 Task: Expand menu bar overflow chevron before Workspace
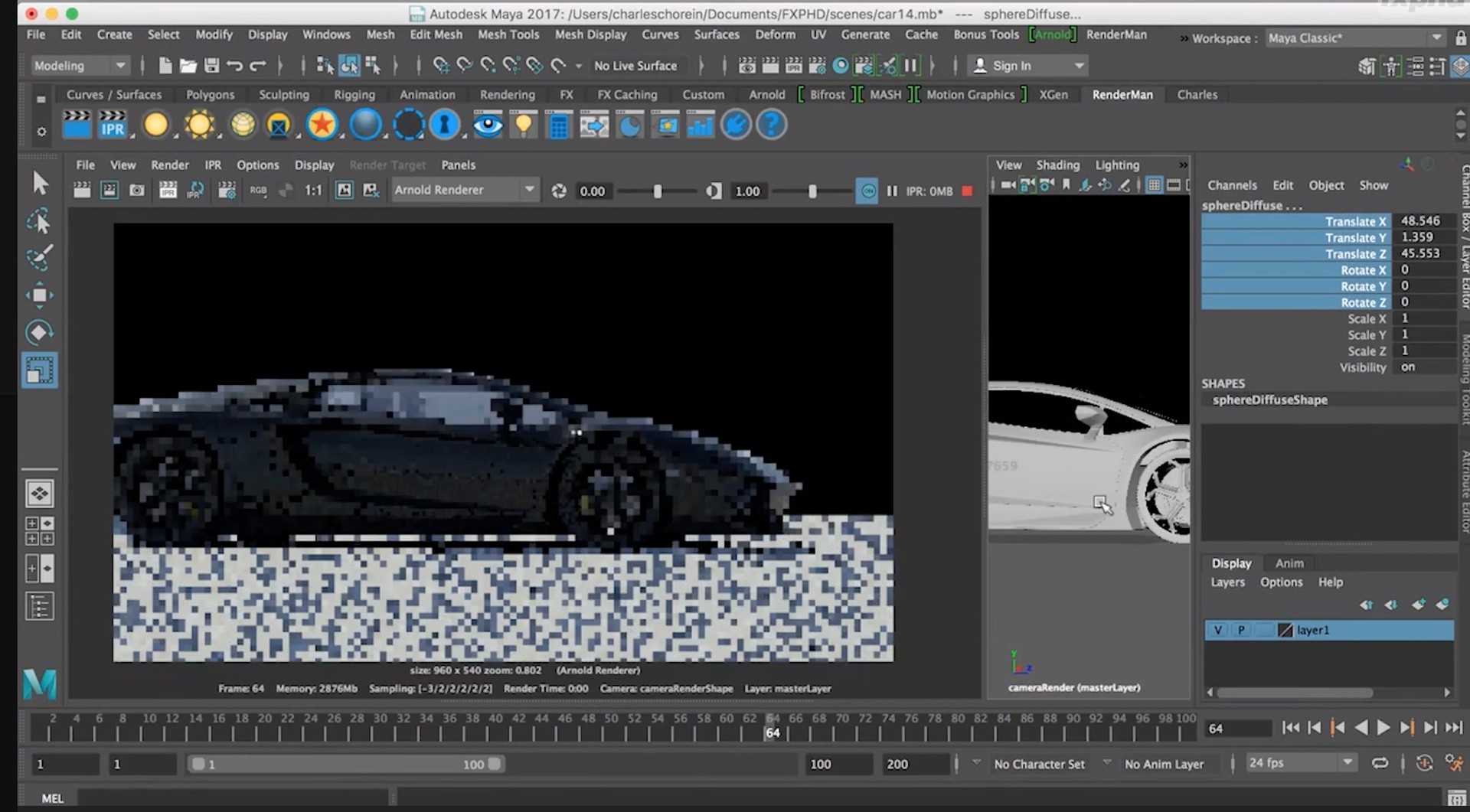1184,38
